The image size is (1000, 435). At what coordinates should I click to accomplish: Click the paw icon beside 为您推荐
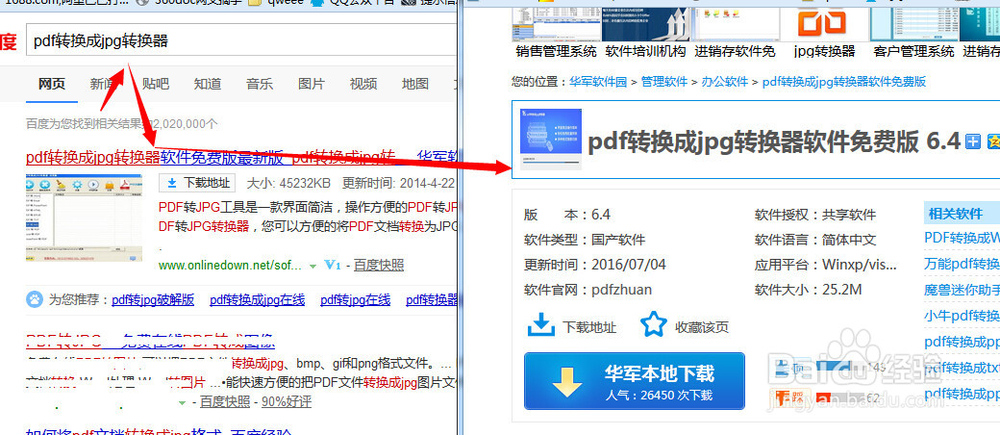(34, 299)
